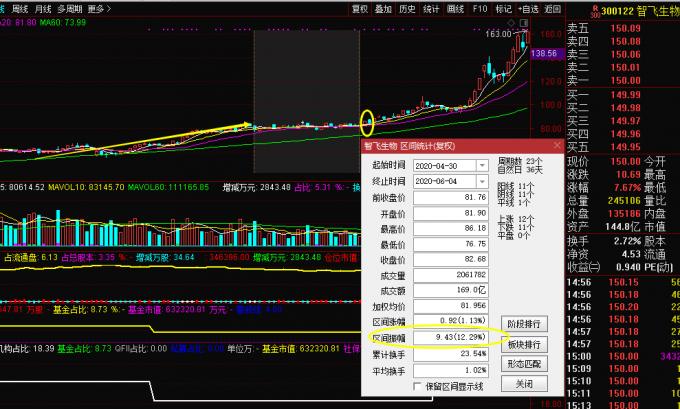Toggle the 保留区间显示线 checkbox
Screen dimensions: 680x409
417,386
